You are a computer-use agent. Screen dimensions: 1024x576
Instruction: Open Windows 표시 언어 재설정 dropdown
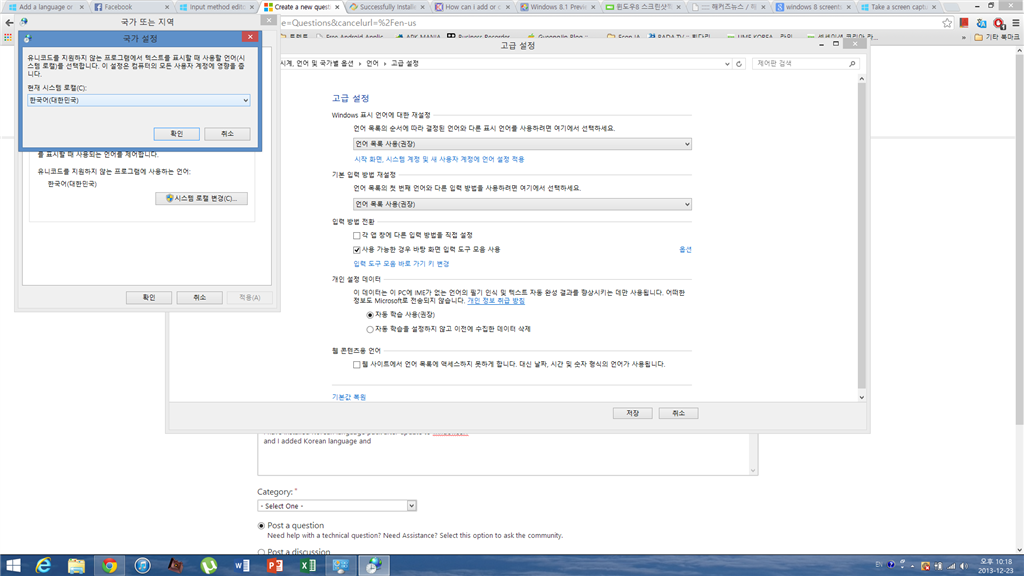[522, 144]
